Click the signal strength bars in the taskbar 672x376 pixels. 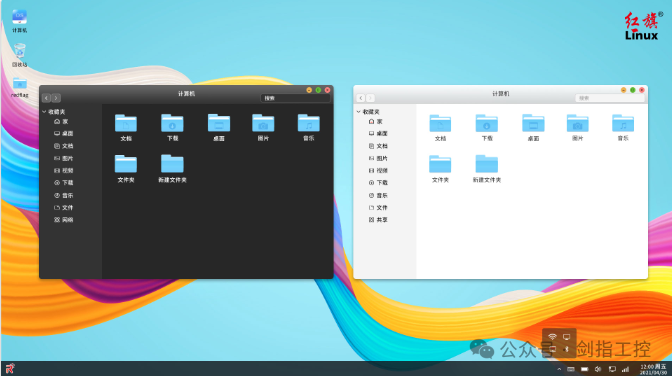(x=626, y=369)
